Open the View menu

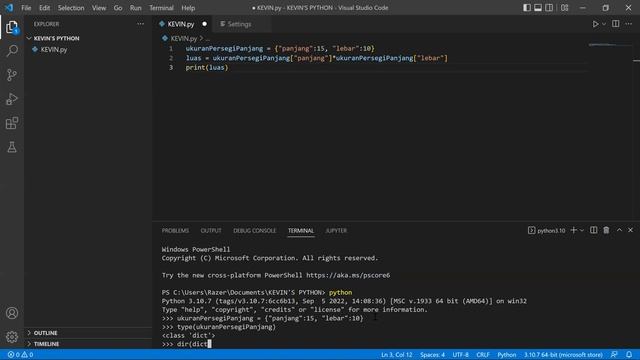click(99, 8)
